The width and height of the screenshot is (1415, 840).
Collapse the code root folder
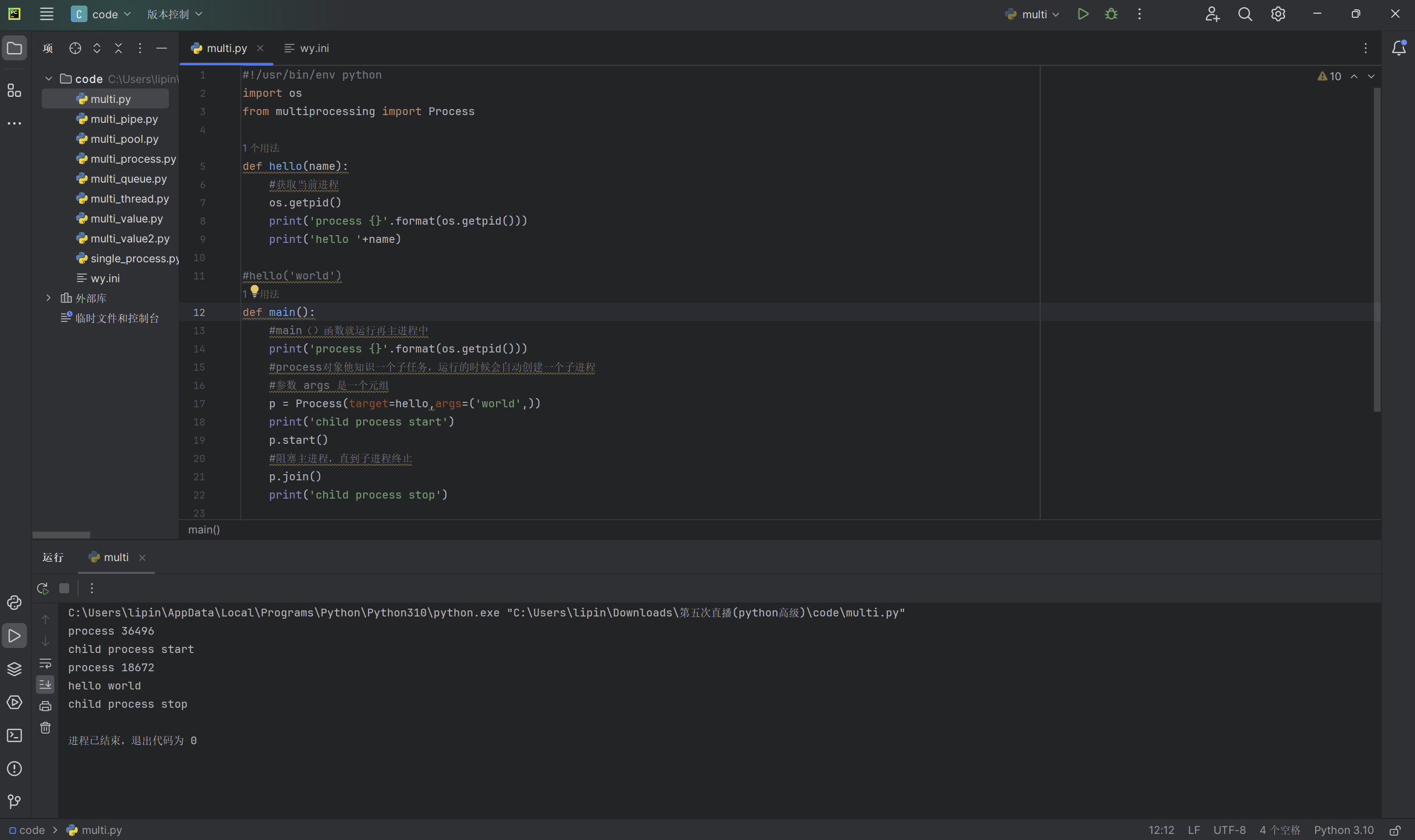point(49,79)
